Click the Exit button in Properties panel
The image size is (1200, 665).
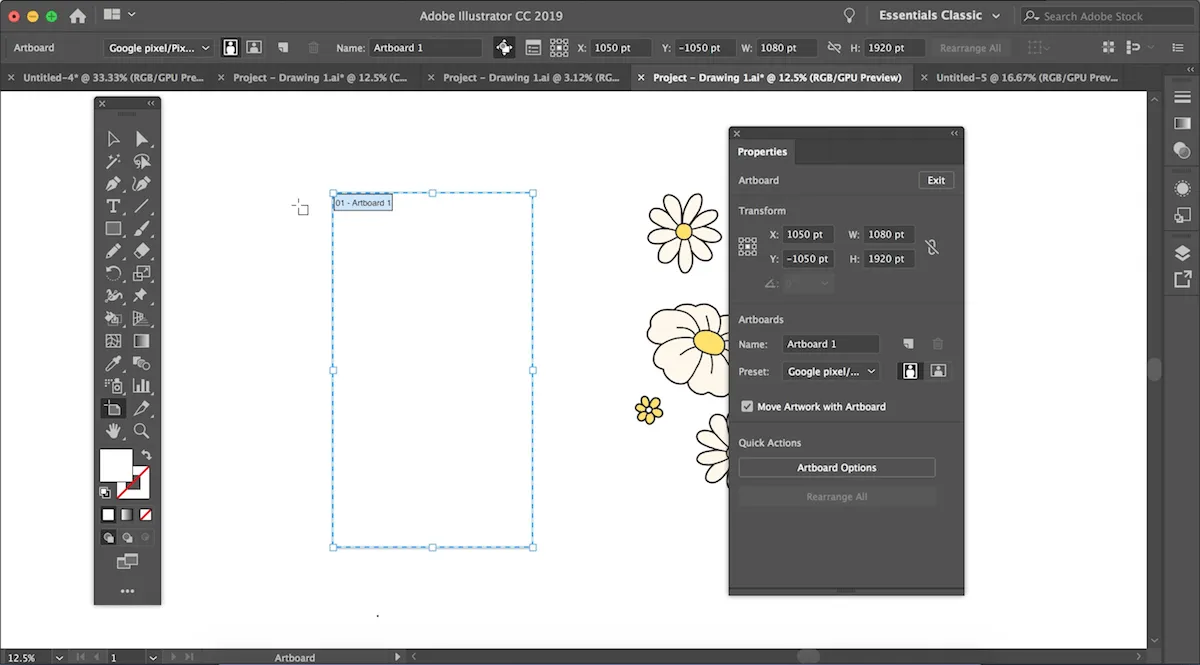click(x=936, y=180)
